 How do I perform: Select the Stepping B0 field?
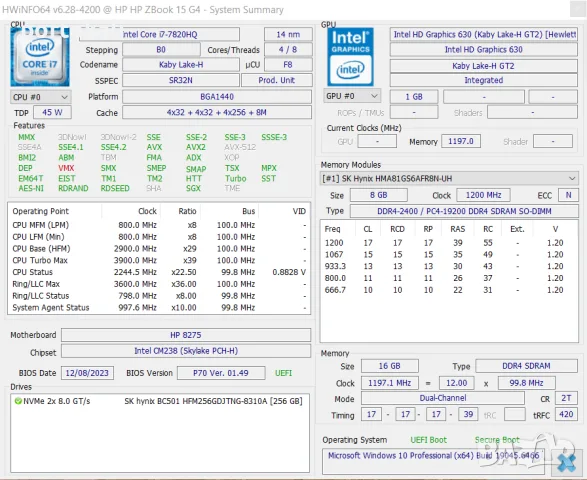tap(161, 49)
